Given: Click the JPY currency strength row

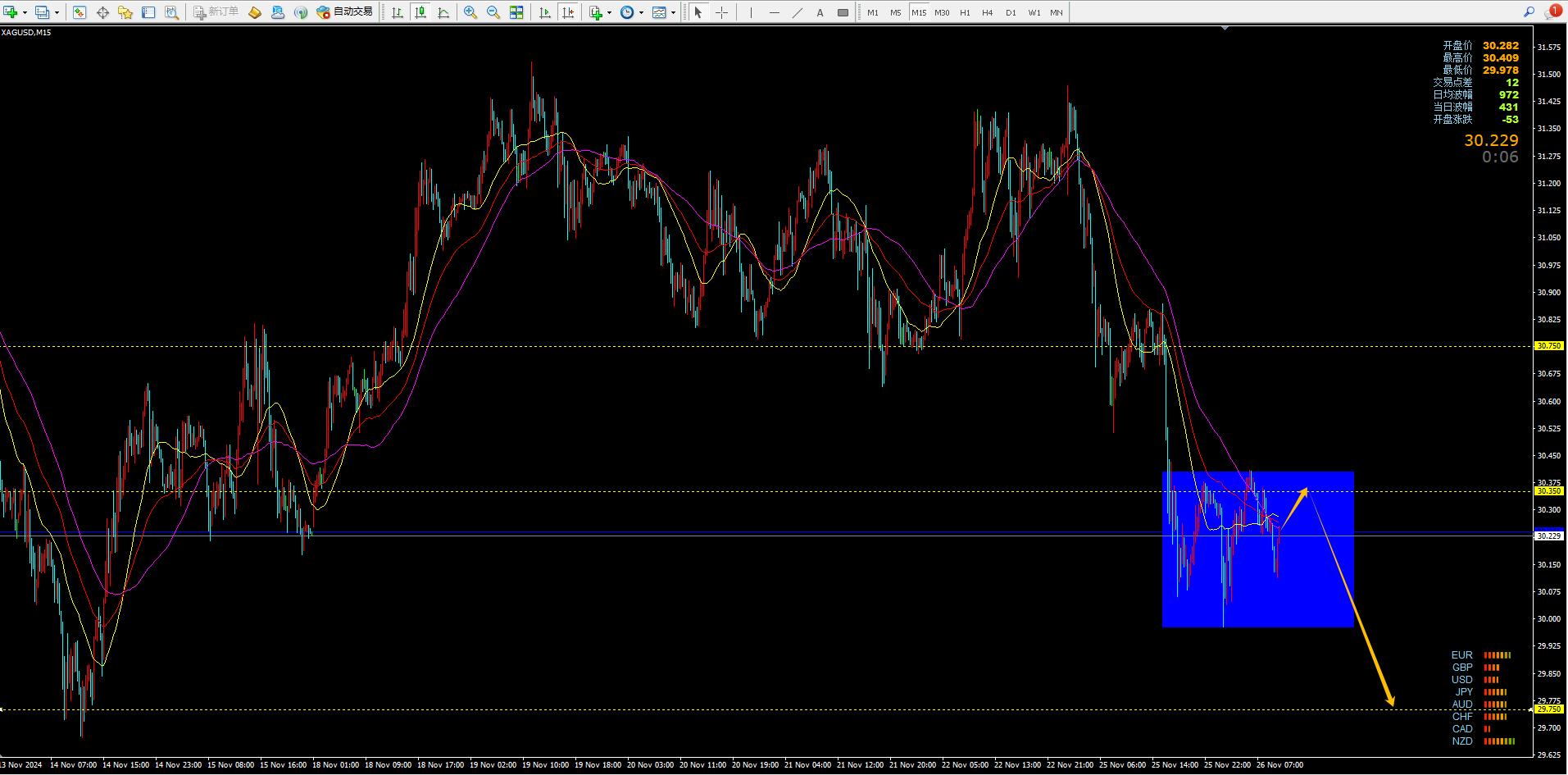Looking at the screenshot, I should (1481, 692).
